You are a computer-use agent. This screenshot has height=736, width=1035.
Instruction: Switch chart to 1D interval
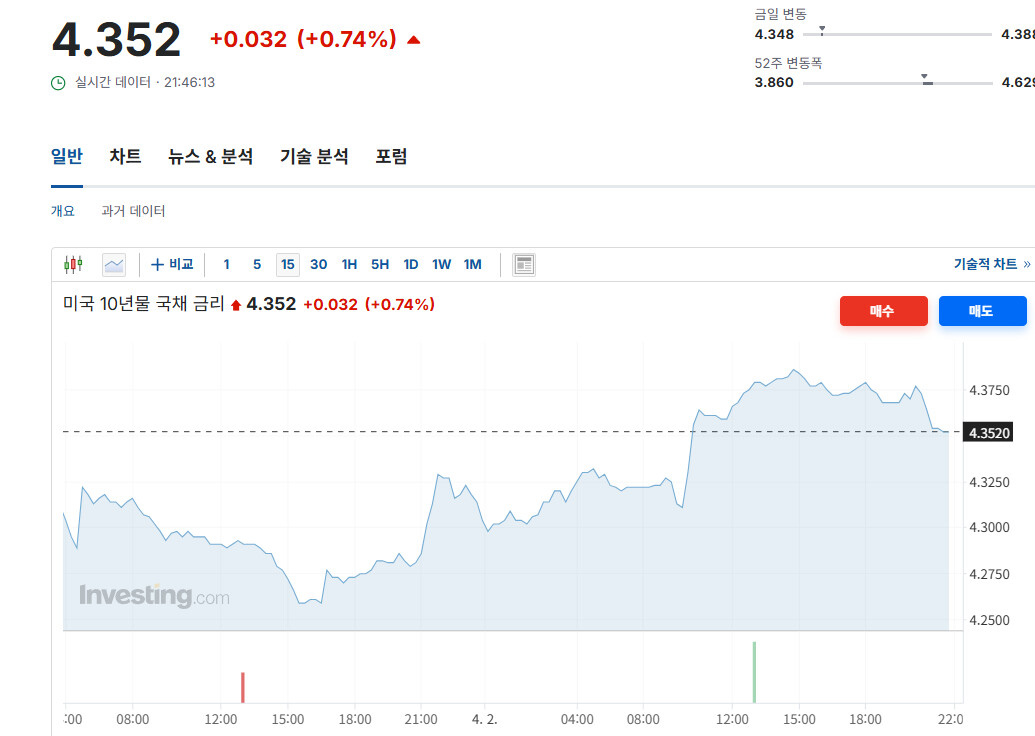410,265
